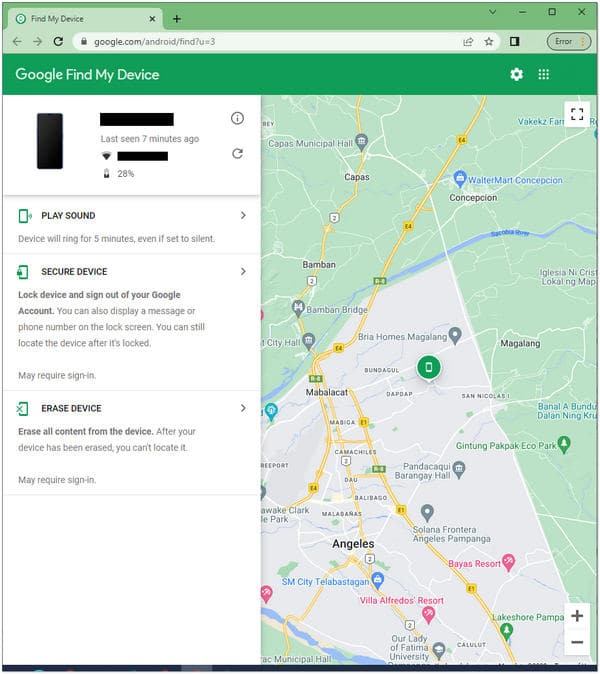This screenshot has width=600, height=674.
Task: Expand the Play Sound option chevron
Action: (243, 215)
